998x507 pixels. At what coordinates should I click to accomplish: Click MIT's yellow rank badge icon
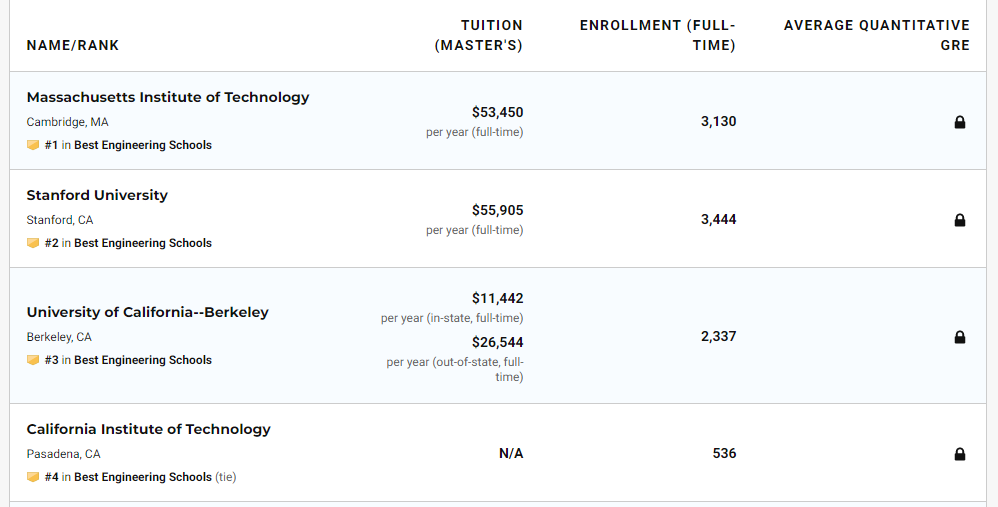click(x=33, y=145)
